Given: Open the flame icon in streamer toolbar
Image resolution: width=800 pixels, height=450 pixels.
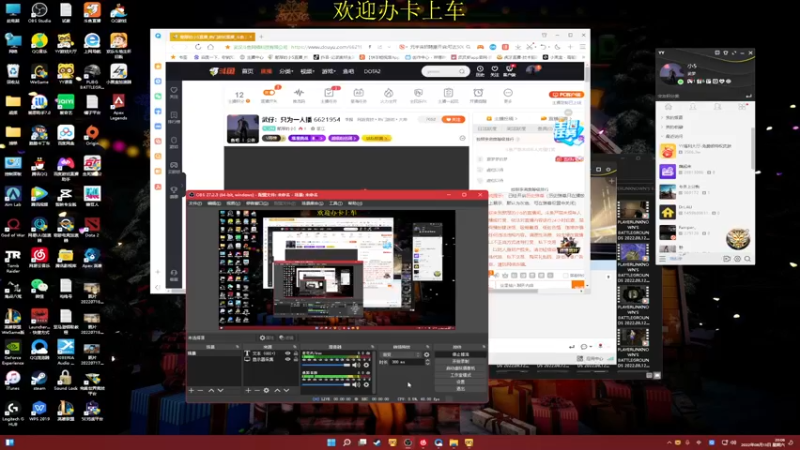Looking at the screenshot, I should (388, 95).
